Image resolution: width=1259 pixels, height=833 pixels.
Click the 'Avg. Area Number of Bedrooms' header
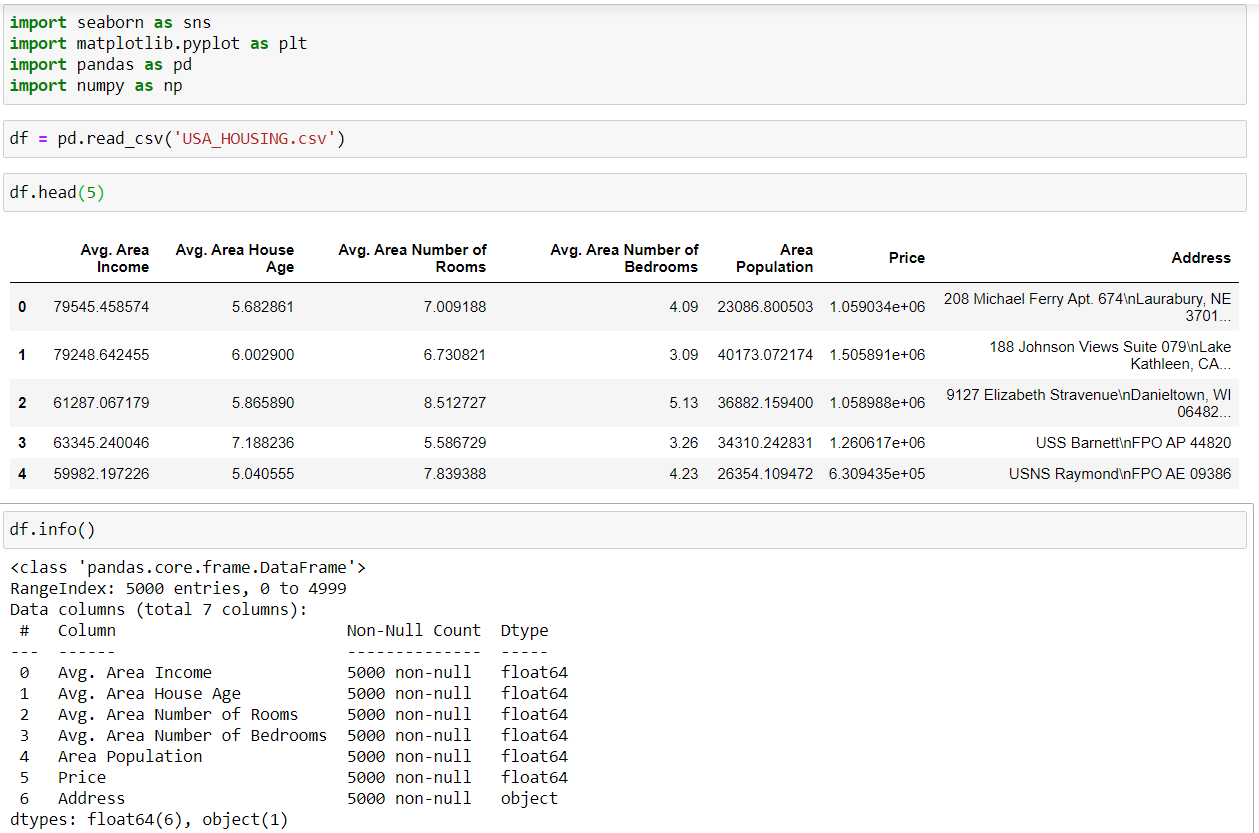click(624, 258)
